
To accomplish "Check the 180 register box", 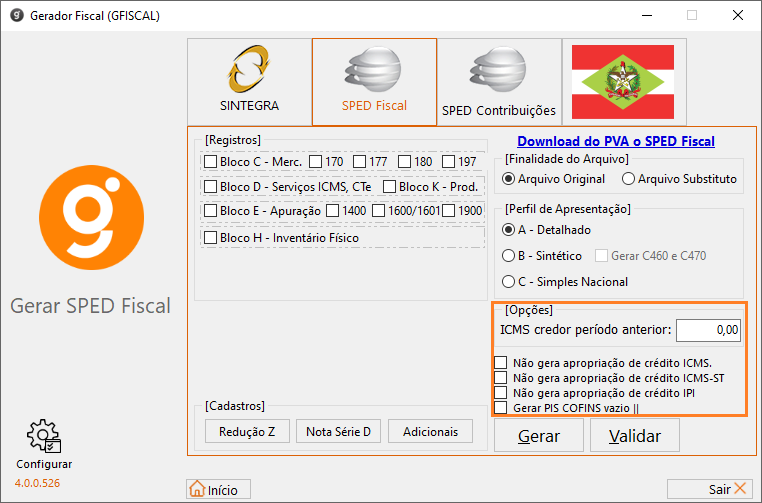I will [404, 161].
